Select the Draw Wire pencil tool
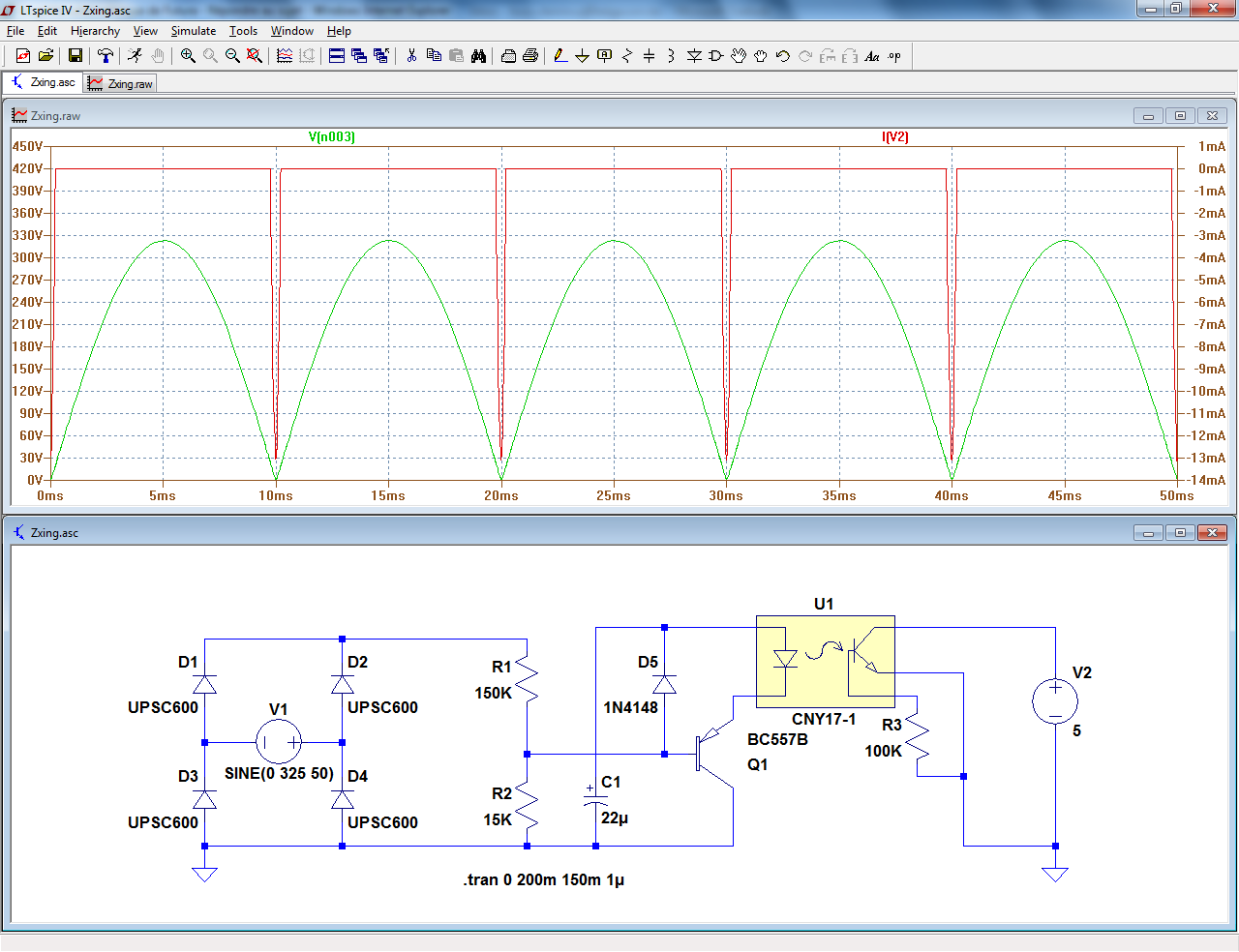The height and width of the screenshot is (952, 1239). (x=560, y=56)
